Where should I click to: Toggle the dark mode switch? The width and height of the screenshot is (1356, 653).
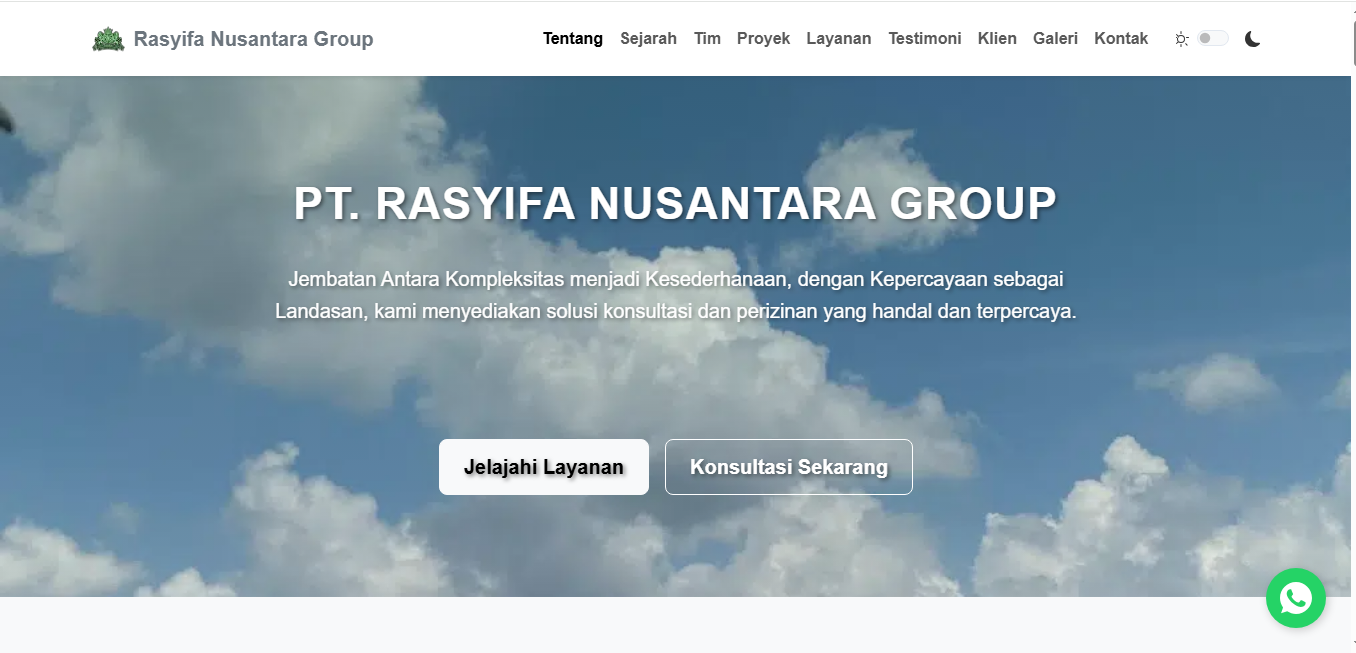[1212, 38]
